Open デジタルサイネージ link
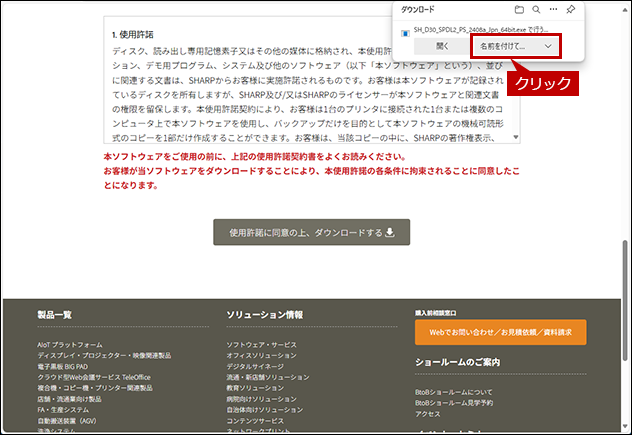Image resolution: width=632 pixels, height=435 pixels. (255, 366)
